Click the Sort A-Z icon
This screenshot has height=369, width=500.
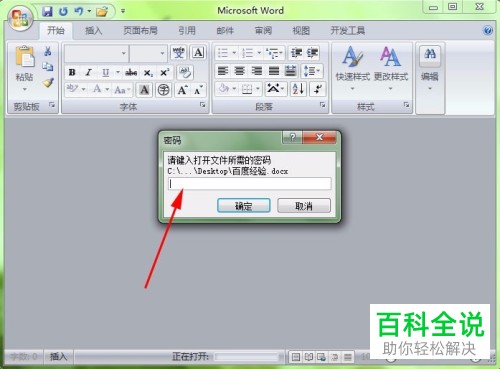click(x=298, y=89)
